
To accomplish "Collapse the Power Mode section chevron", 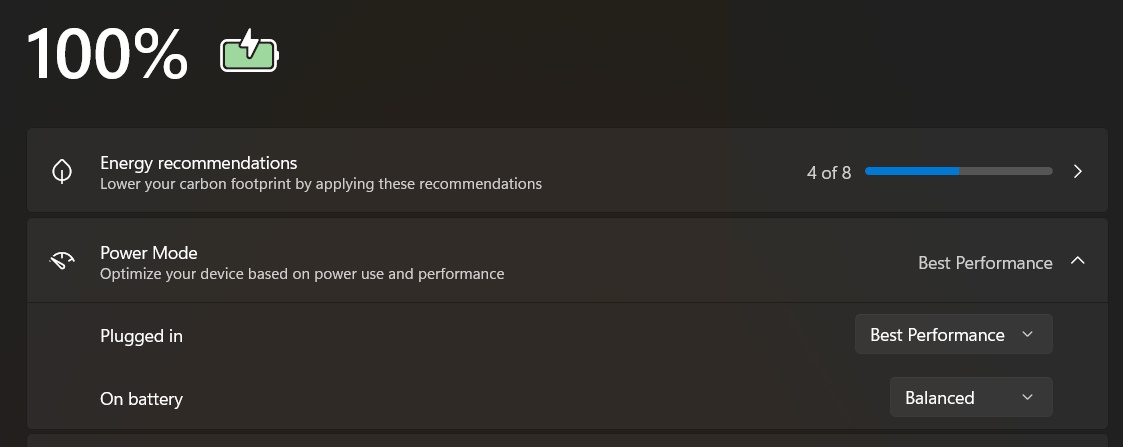I will [1077, 261].
